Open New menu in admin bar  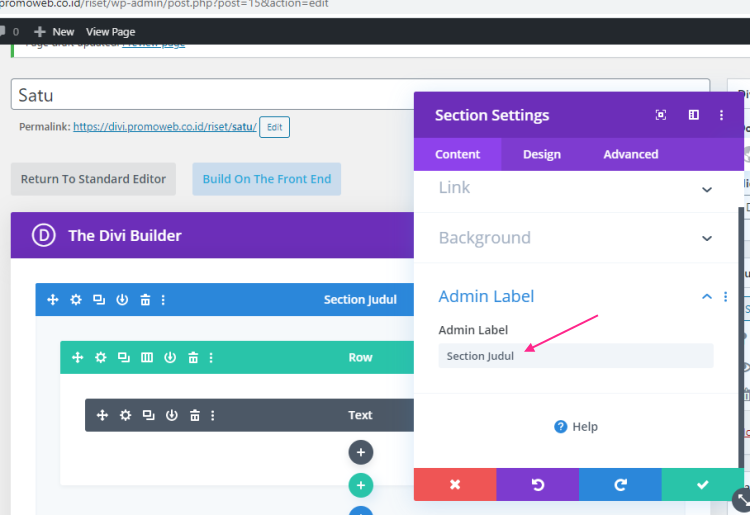click(54, 32)
